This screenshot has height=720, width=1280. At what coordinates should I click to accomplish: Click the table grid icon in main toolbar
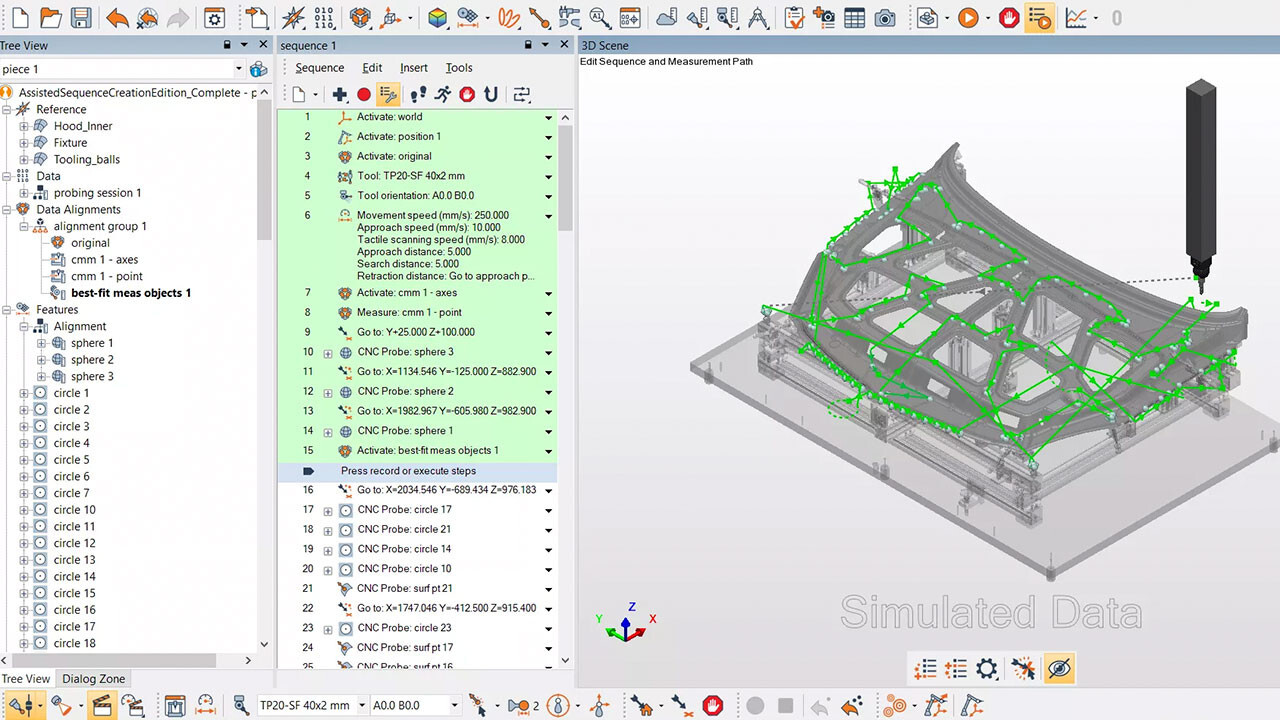[854, 18]
